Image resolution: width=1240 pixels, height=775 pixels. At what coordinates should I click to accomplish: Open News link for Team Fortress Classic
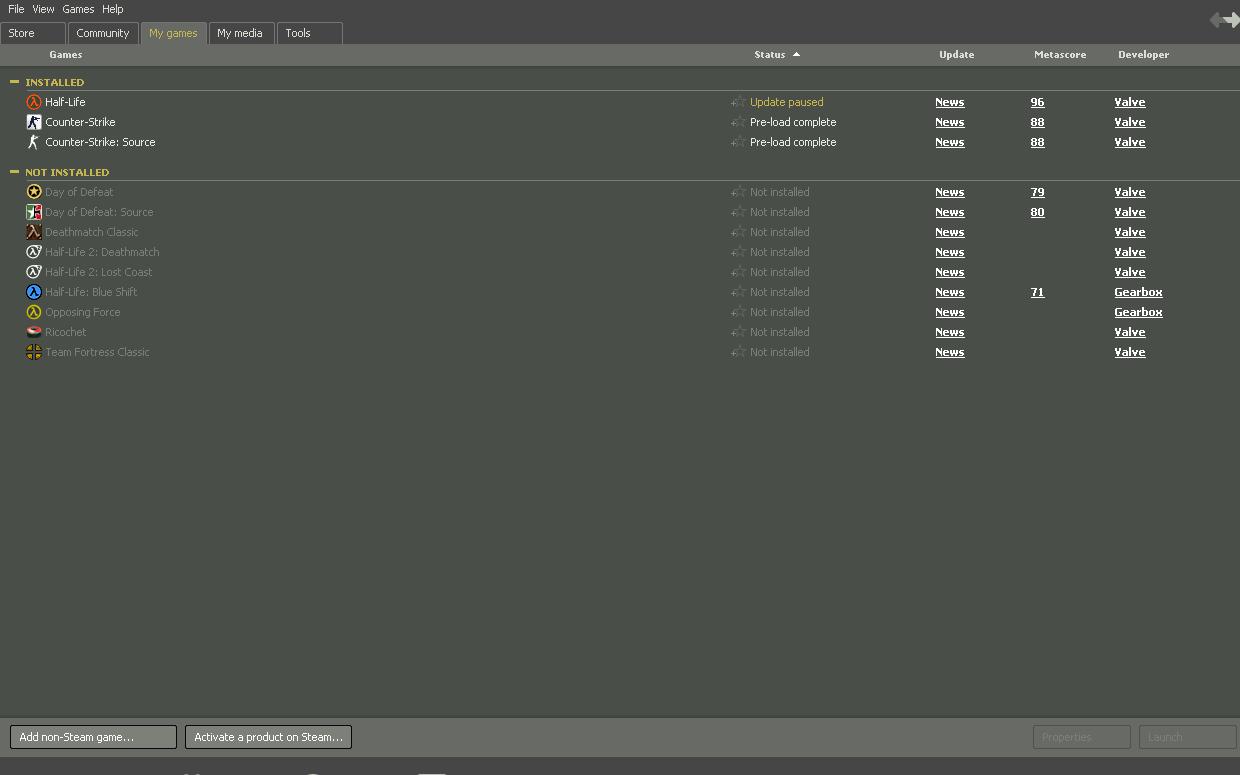pos(950,352)
